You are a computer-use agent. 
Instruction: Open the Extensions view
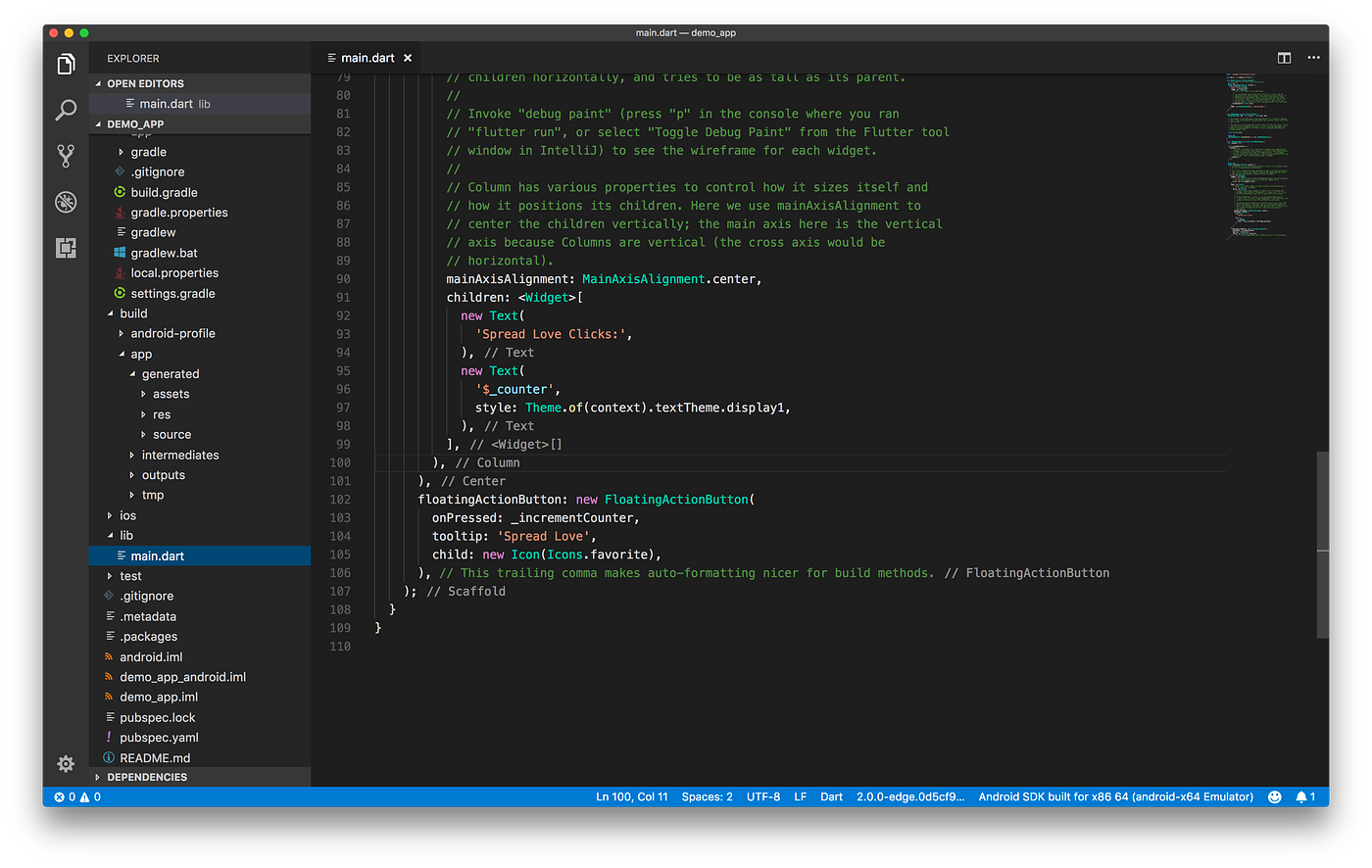65,248
